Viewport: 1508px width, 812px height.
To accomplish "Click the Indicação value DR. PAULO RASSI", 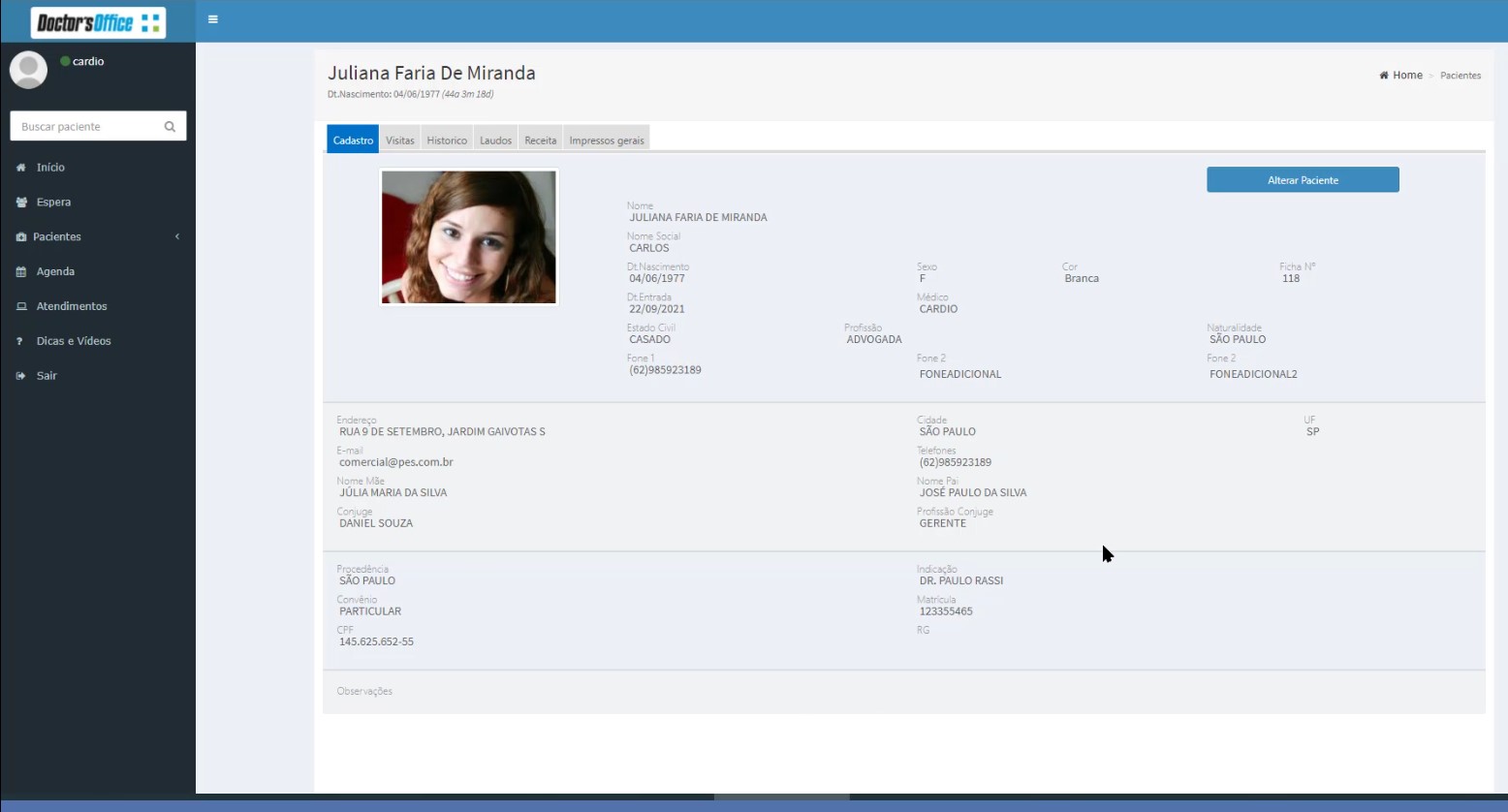I will click(x=961, y=581).
